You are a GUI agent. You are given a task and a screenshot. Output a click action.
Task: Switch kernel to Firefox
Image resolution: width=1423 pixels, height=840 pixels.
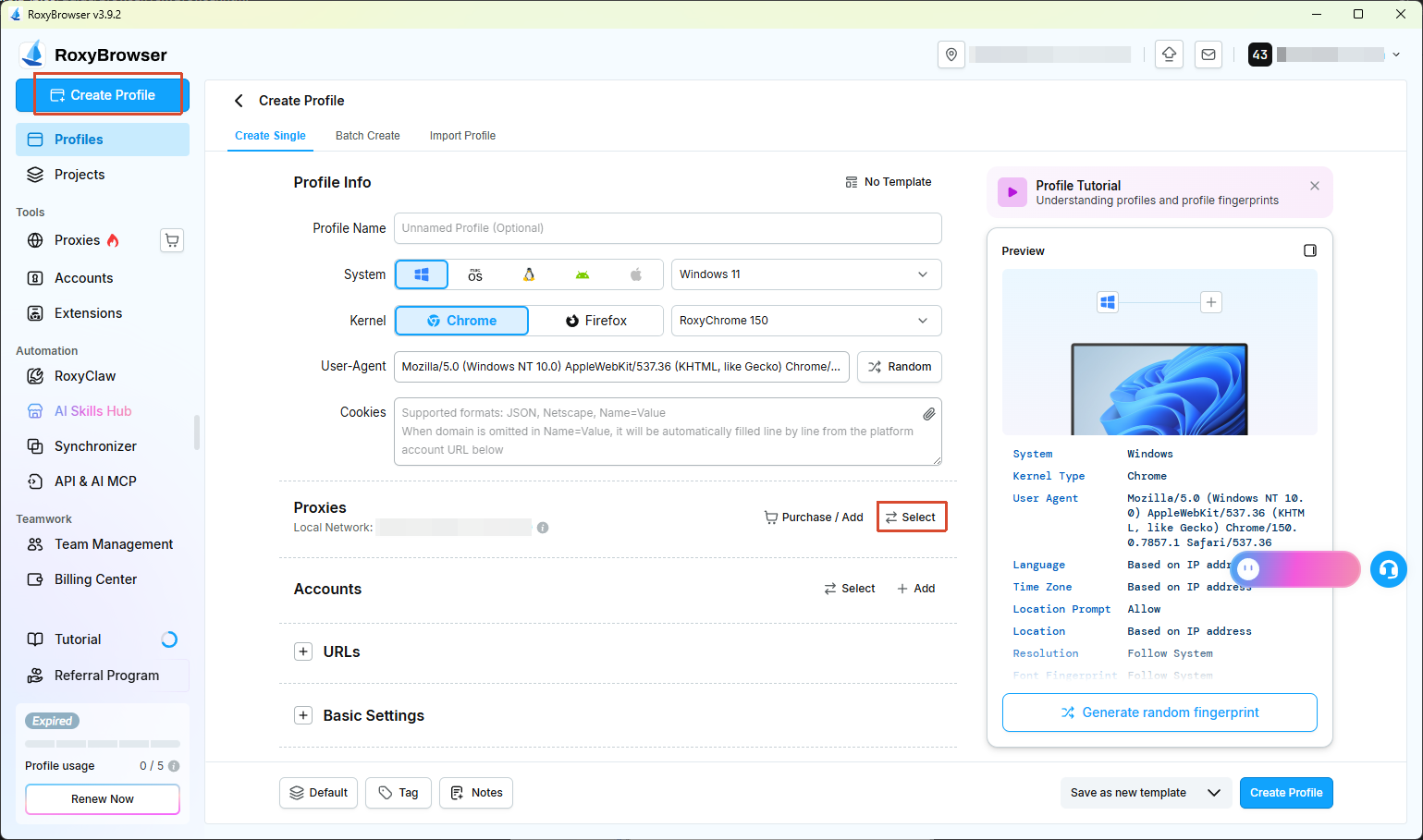pyautogui.click(x=596, y=321)
